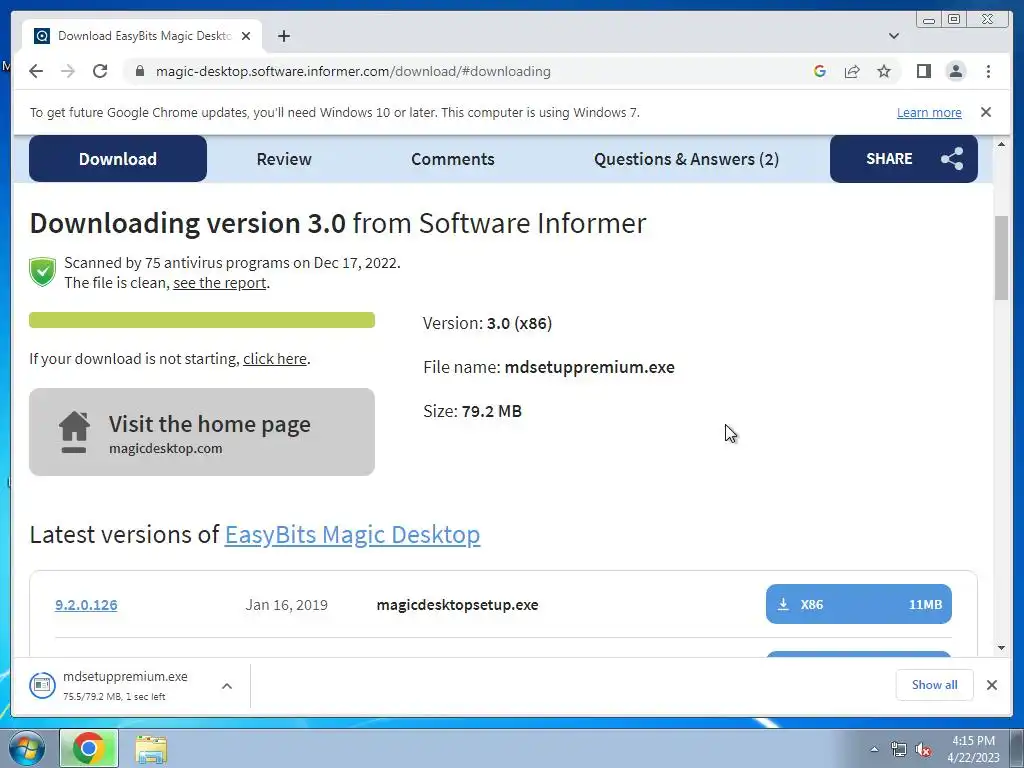Open the Chrome profile menu
Viewport: 1024px width, 768px height.
click(x=956, y=71)
